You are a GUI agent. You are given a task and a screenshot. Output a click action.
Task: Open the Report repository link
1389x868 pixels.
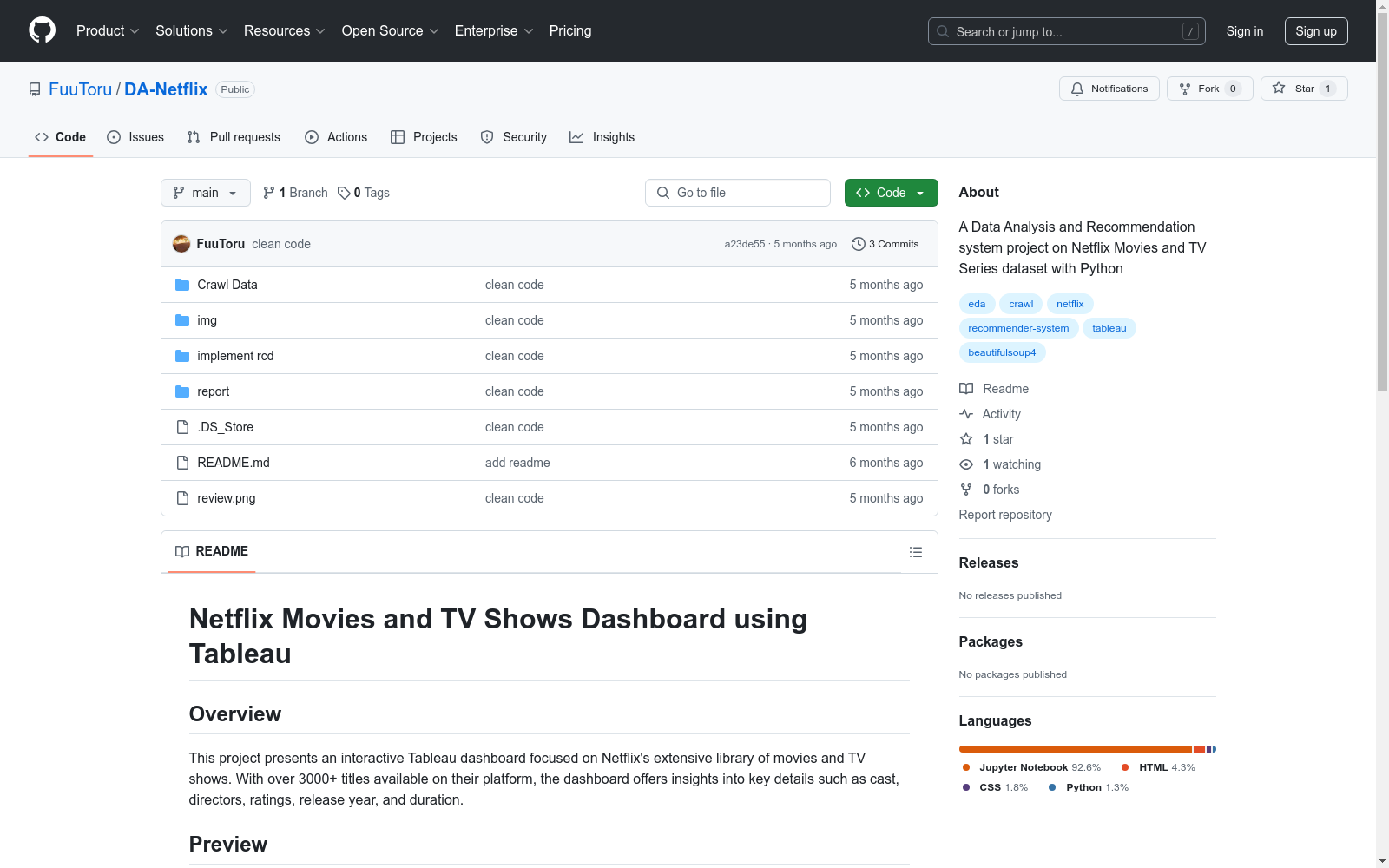[1005, 515]
